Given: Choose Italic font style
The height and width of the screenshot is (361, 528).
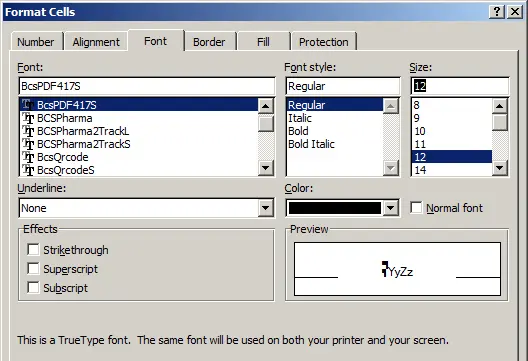Looking at the screenshot, I should [x=335, y=118].
